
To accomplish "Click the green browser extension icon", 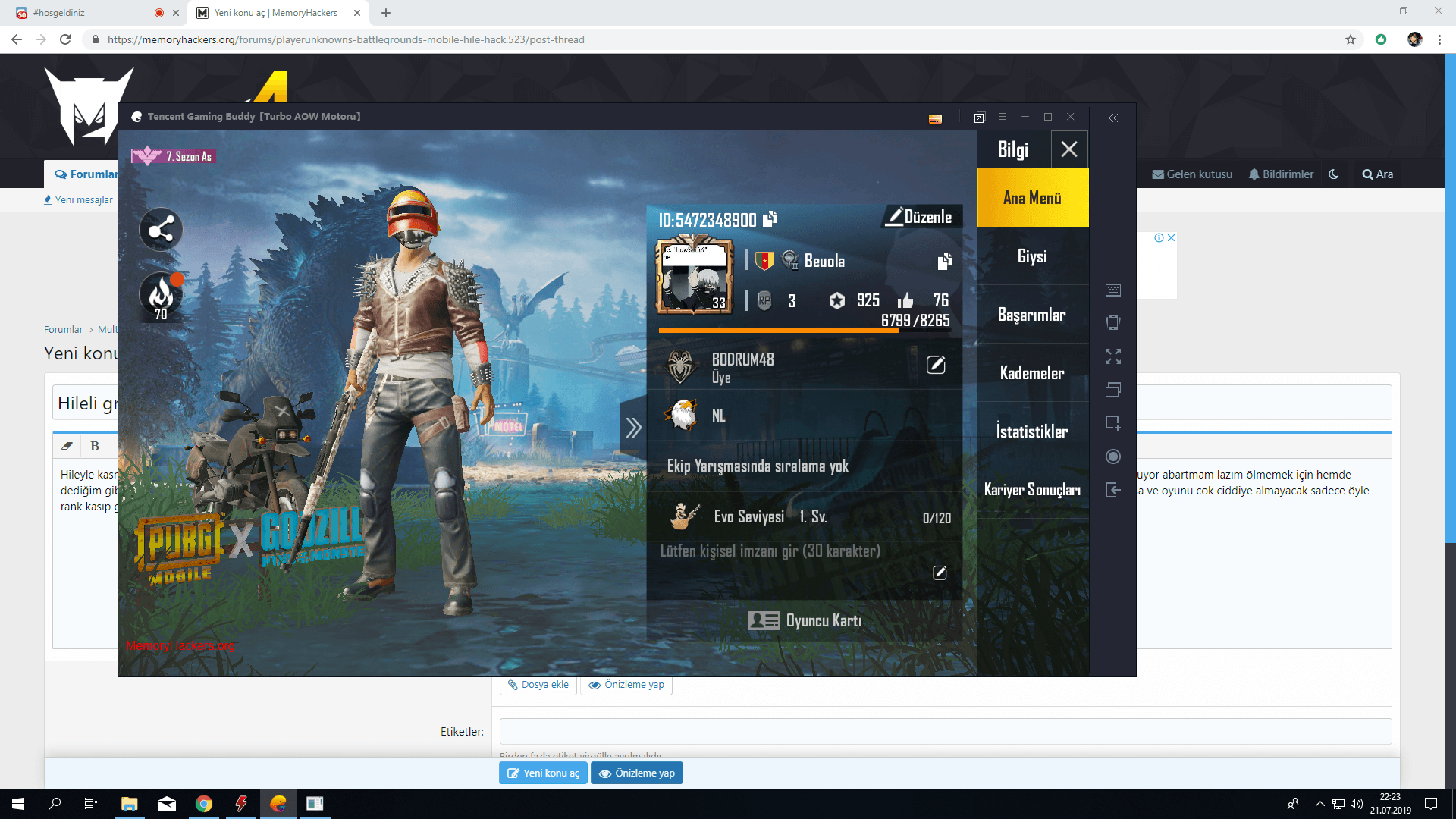I will click(x=1381, y=39).
